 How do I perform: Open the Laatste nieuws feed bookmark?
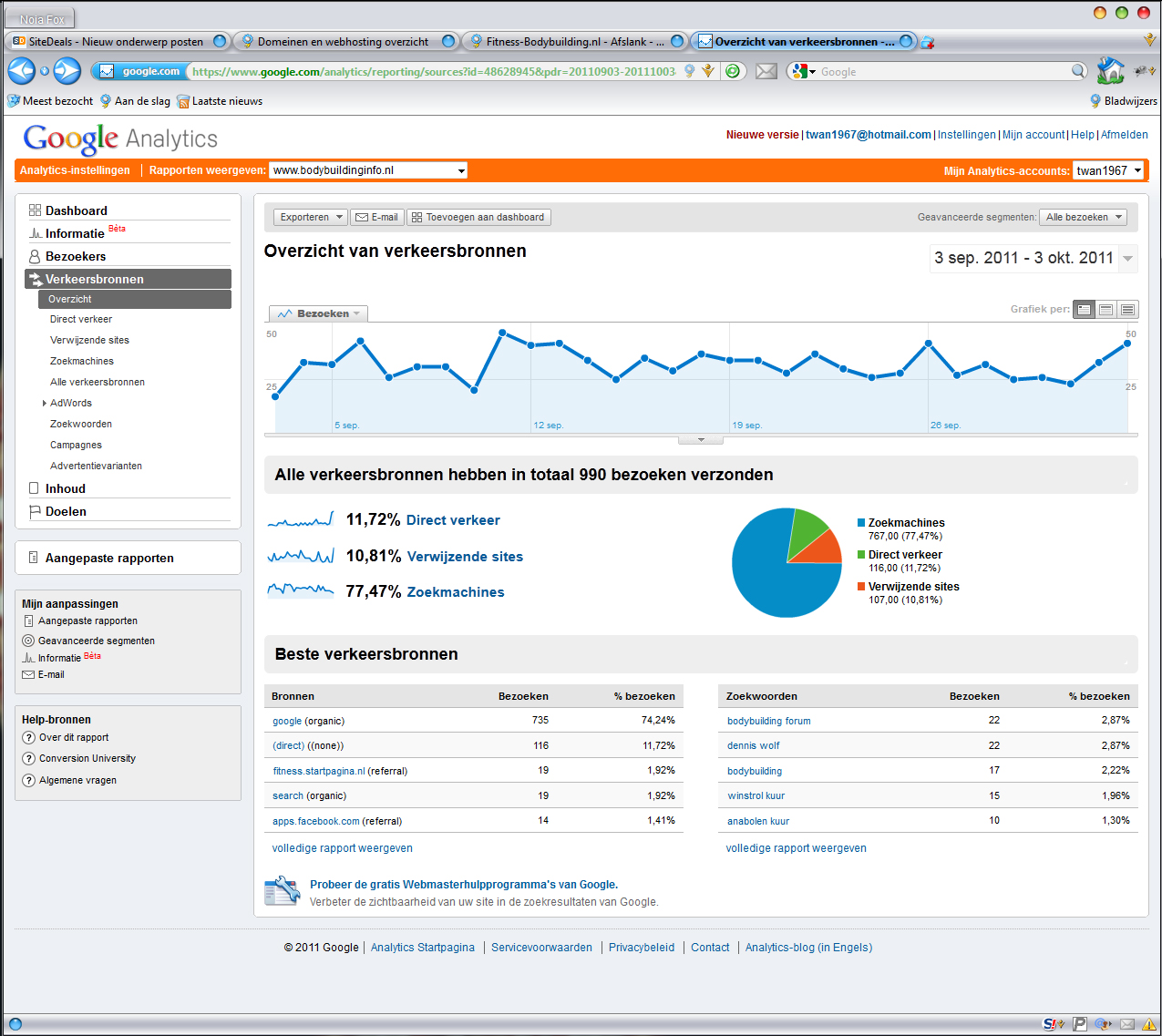pyautogui.click(x=220, y=101)
